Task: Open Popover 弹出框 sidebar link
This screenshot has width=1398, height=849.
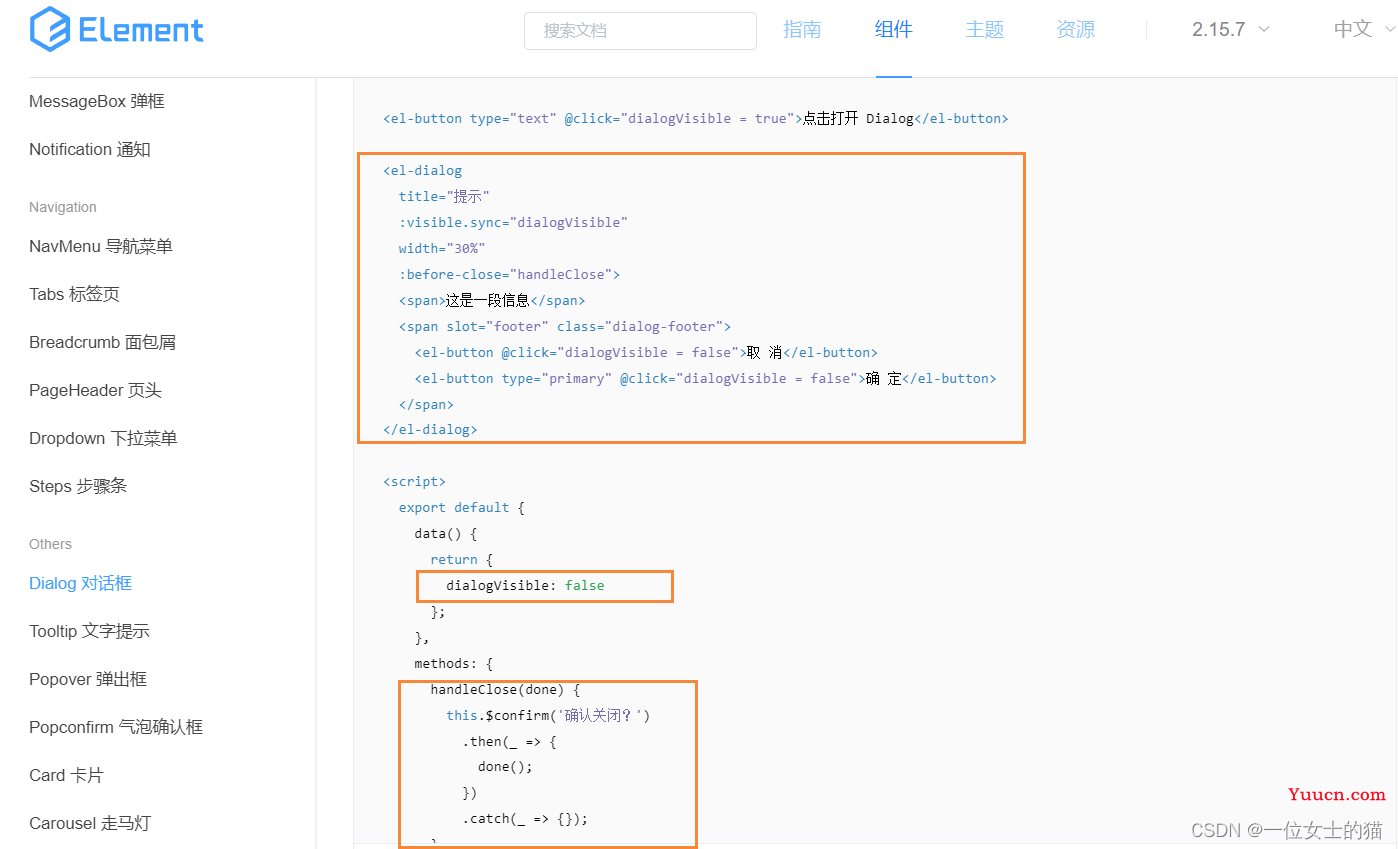Action: tap(88, 679)
